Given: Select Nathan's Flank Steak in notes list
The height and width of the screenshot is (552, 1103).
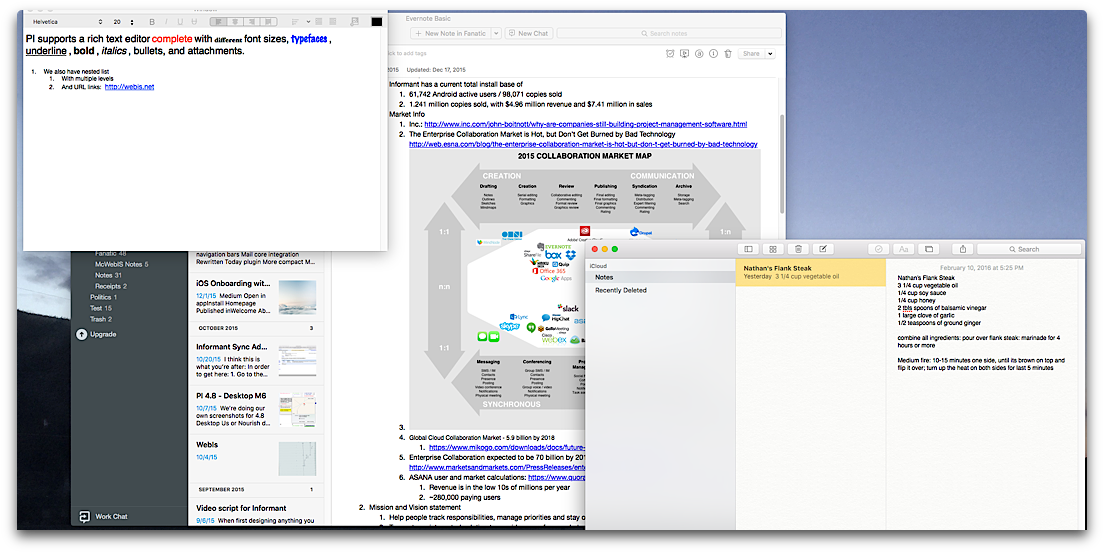Looking at the screenshot, I should click(810, 273).
